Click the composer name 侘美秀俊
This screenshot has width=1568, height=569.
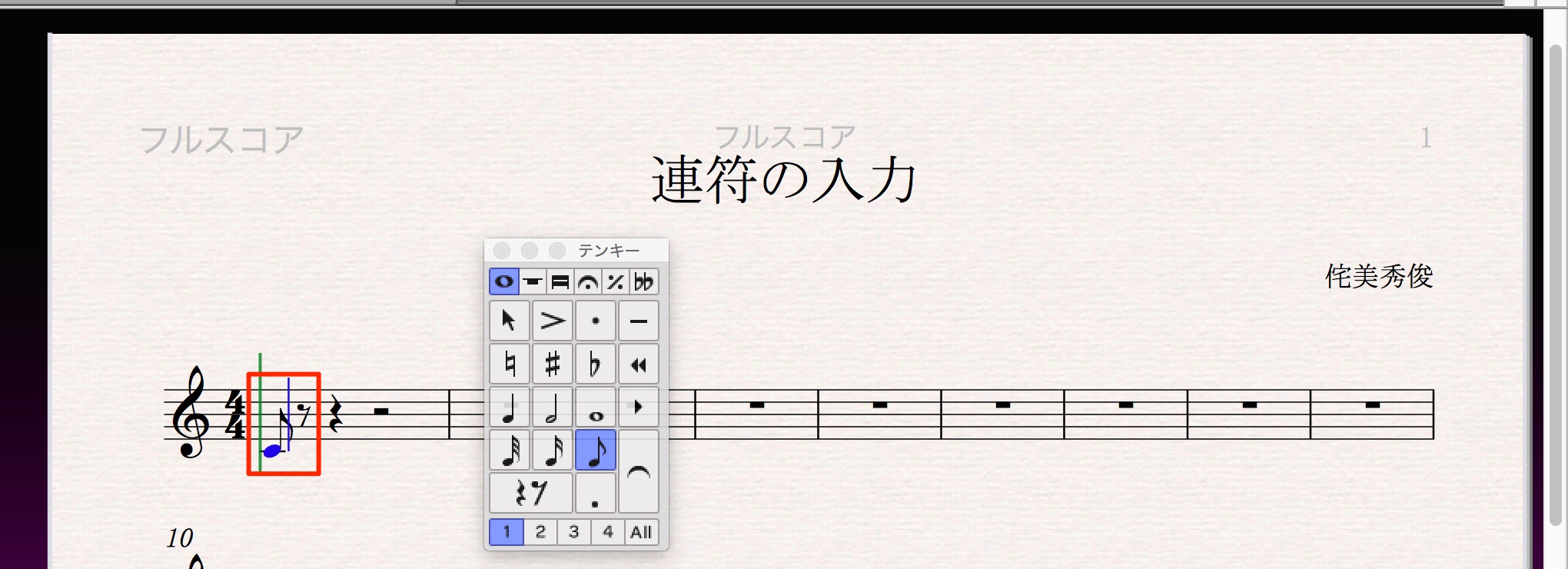coord(1379,276)
